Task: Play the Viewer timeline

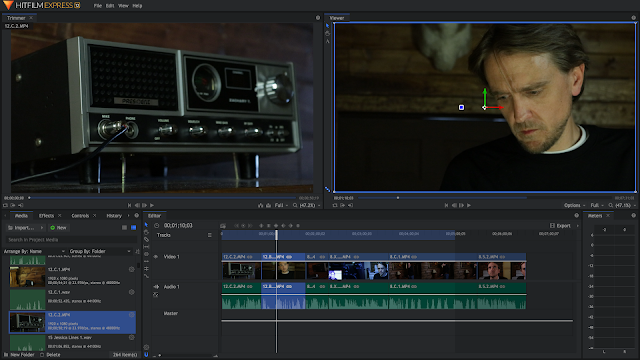Action: click(x=469, y=205)
